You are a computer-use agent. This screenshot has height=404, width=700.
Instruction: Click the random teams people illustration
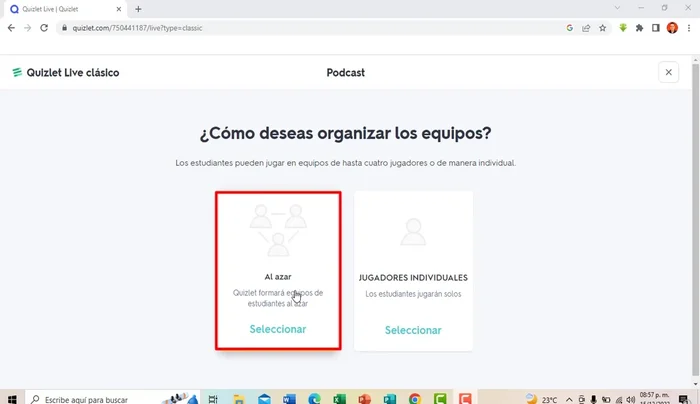tap(278, 230)
